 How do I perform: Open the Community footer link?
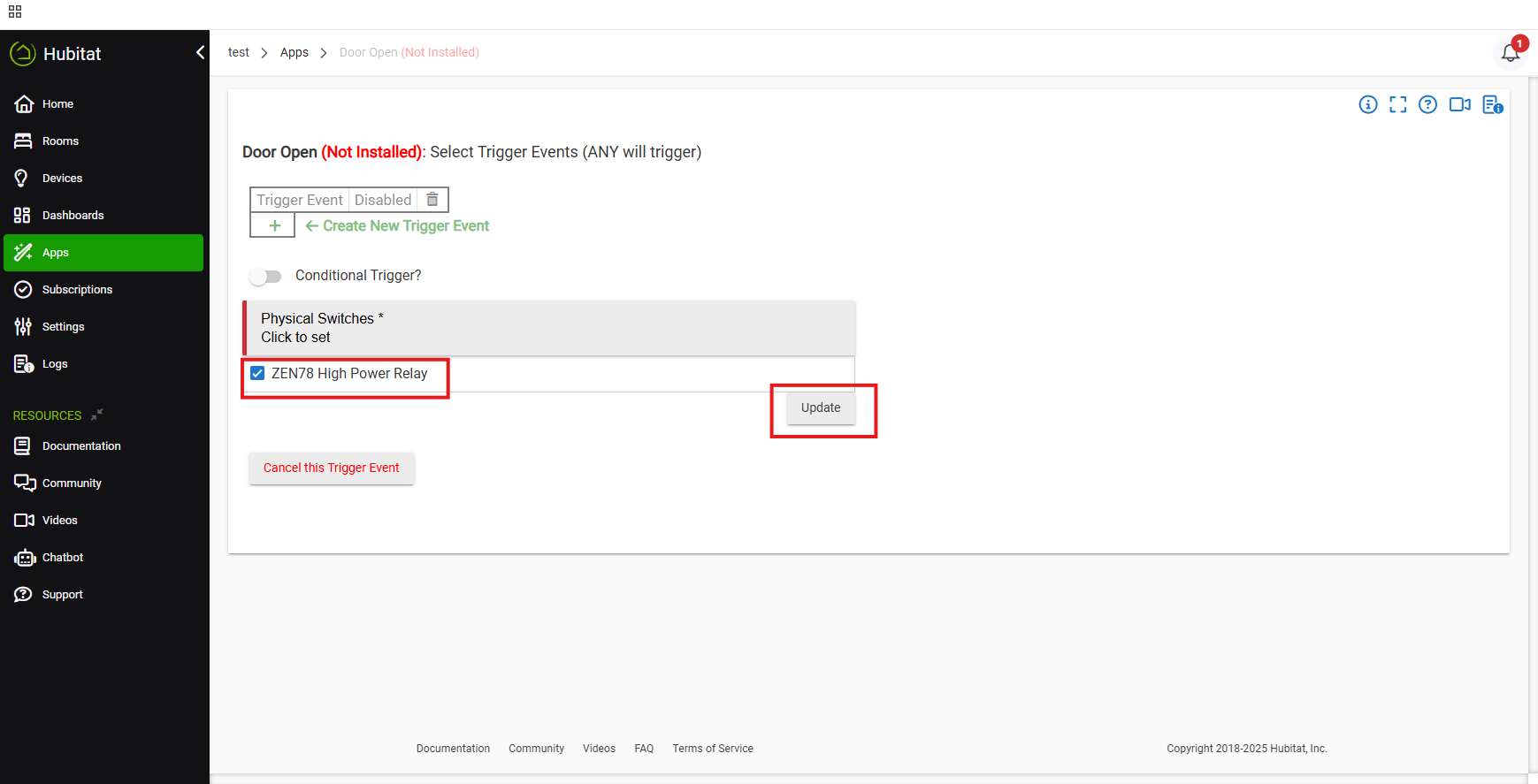[536, 749]
